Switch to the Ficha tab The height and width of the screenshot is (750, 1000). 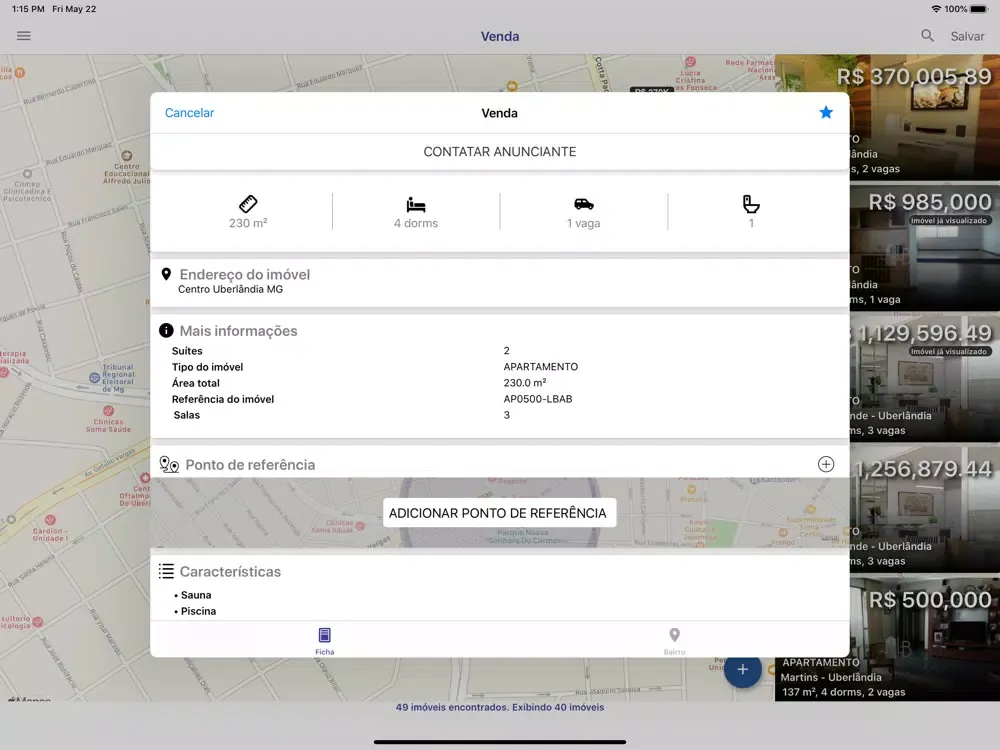[x=325, y=640]
